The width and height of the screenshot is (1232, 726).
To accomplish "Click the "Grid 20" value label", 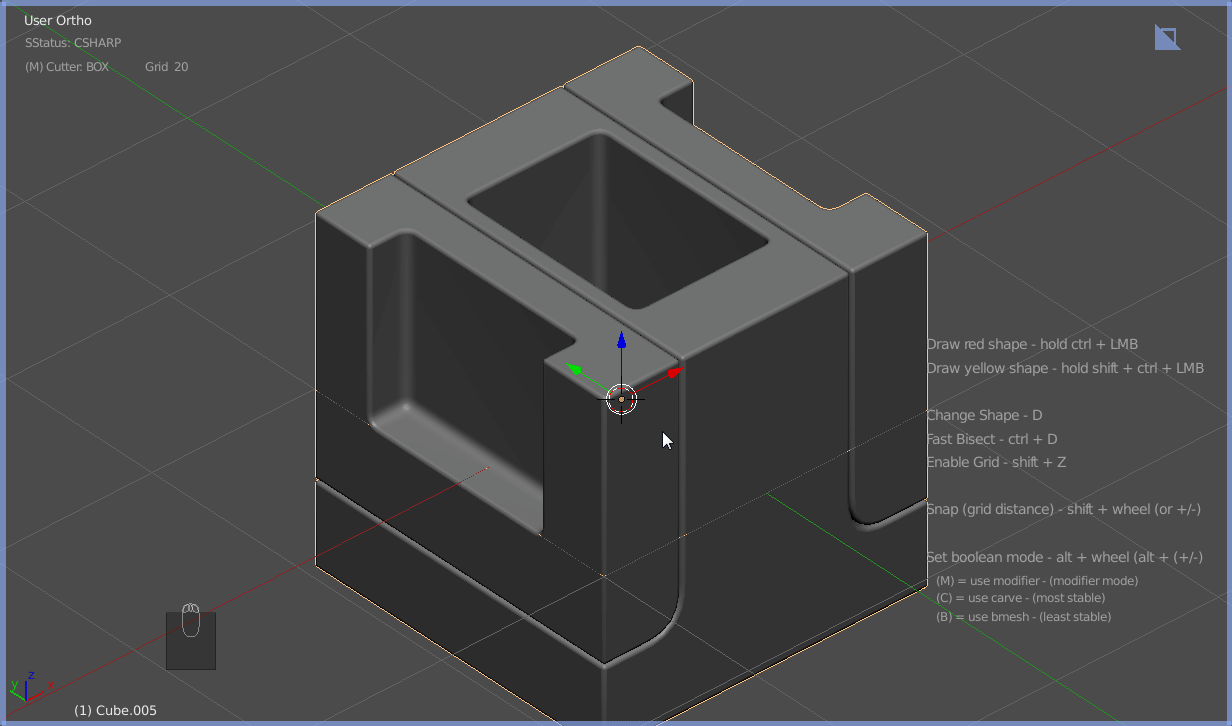I will point(166,67).
